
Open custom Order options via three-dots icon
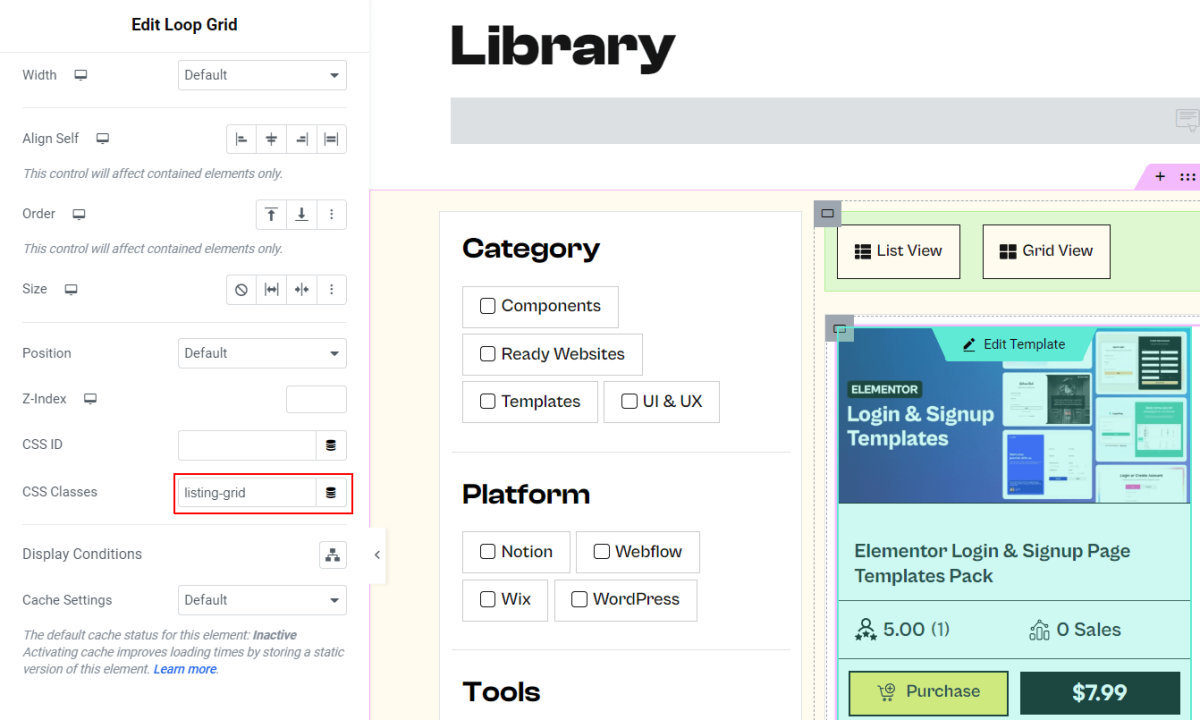click(331, 214)
